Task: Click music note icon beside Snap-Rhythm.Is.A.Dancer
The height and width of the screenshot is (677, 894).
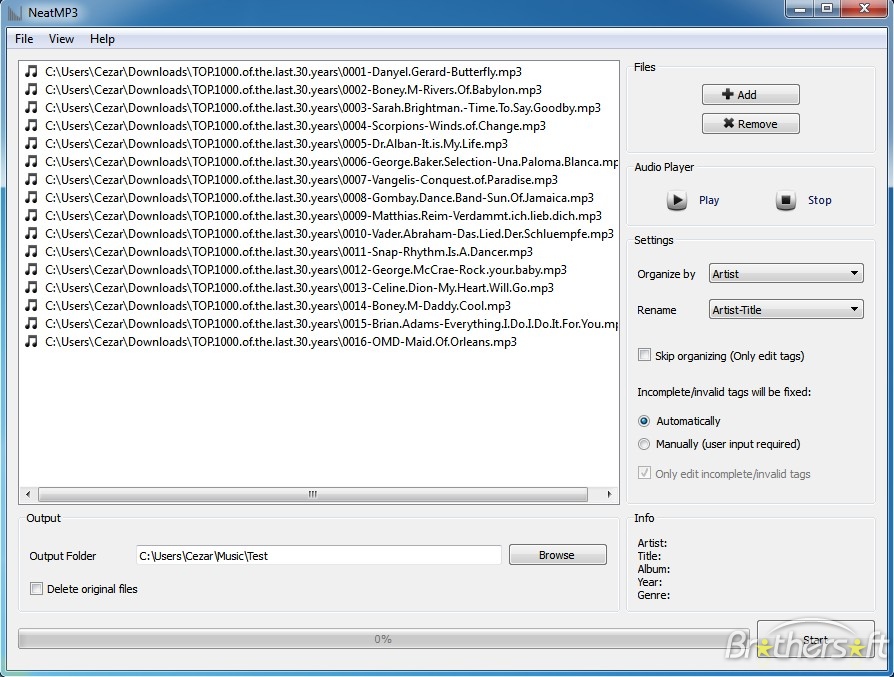Action: pos(31,252)
